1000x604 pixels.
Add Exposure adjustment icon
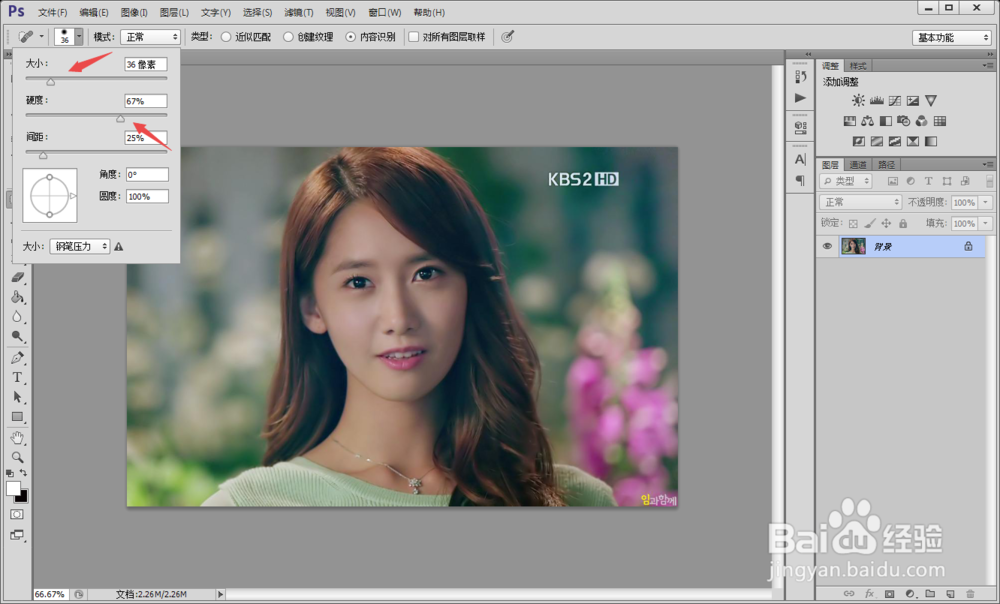coord(913,100)
